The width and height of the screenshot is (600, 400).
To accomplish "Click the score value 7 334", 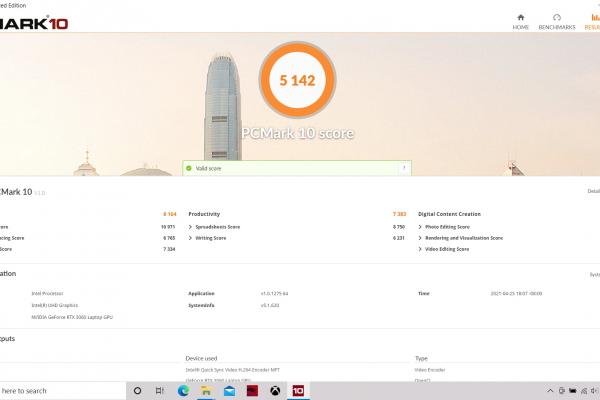I will (x=169, y=249).
